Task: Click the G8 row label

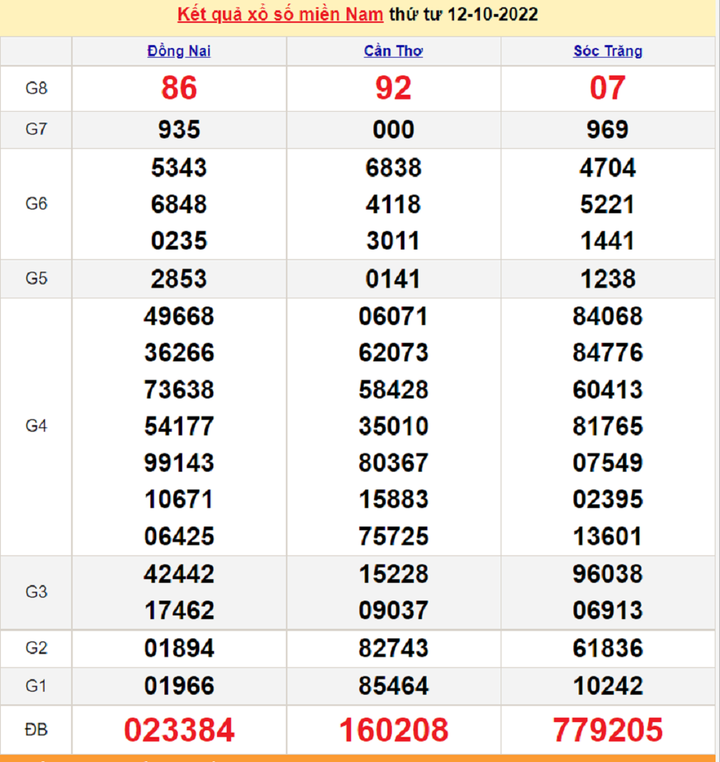Action: (36, 88)
